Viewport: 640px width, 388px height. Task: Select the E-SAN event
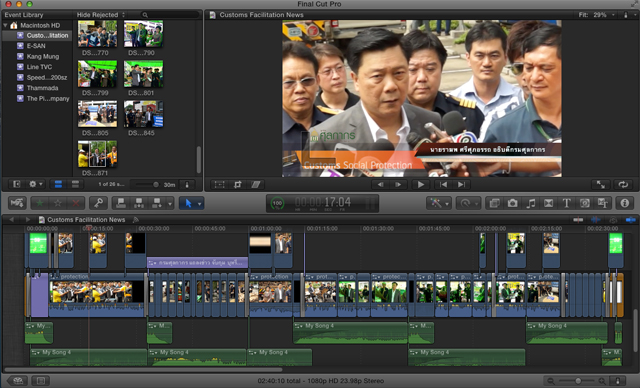pyautogui.click(x=36, y=46)
